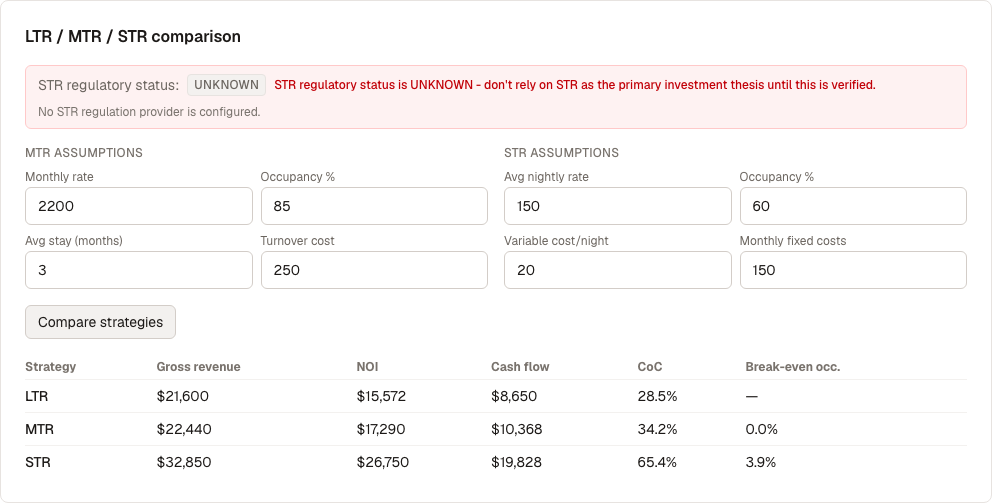Click the STR CoC value 65.4%

pyautogui.click(x=657, y=463)
